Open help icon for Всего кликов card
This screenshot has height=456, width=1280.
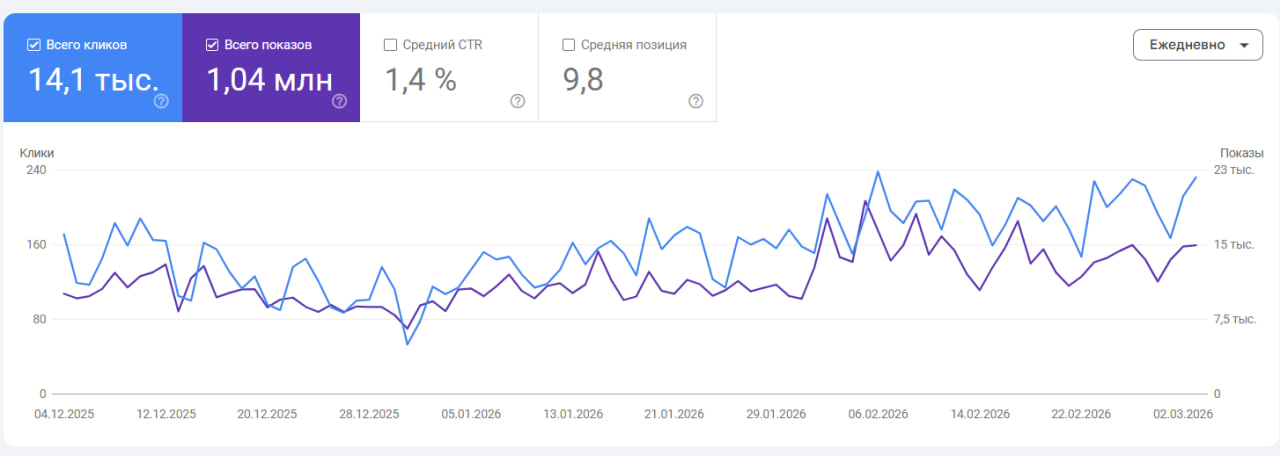[x=161, y=101]
